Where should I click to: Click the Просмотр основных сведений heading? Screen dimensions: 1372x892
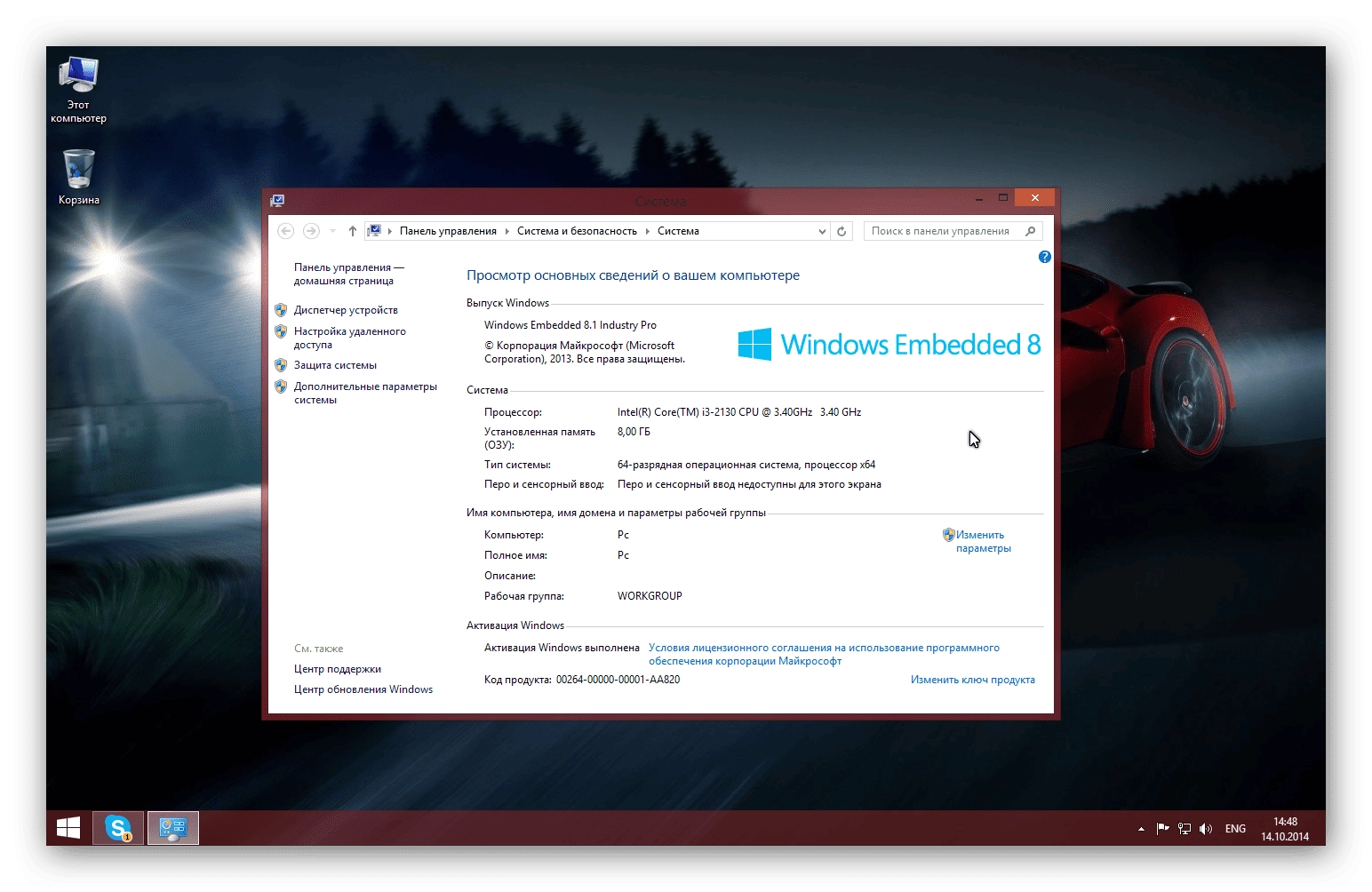point(633,275)
